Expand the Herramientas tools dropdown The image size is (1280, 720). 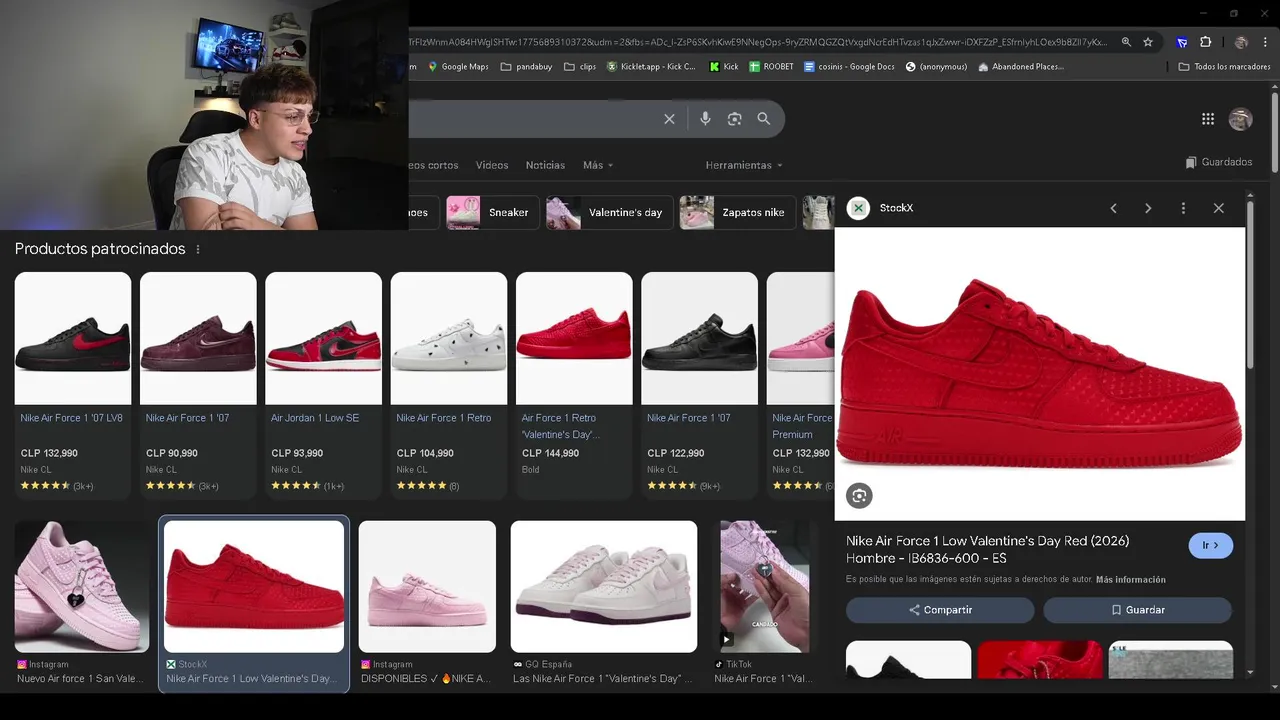pos(744,165)
